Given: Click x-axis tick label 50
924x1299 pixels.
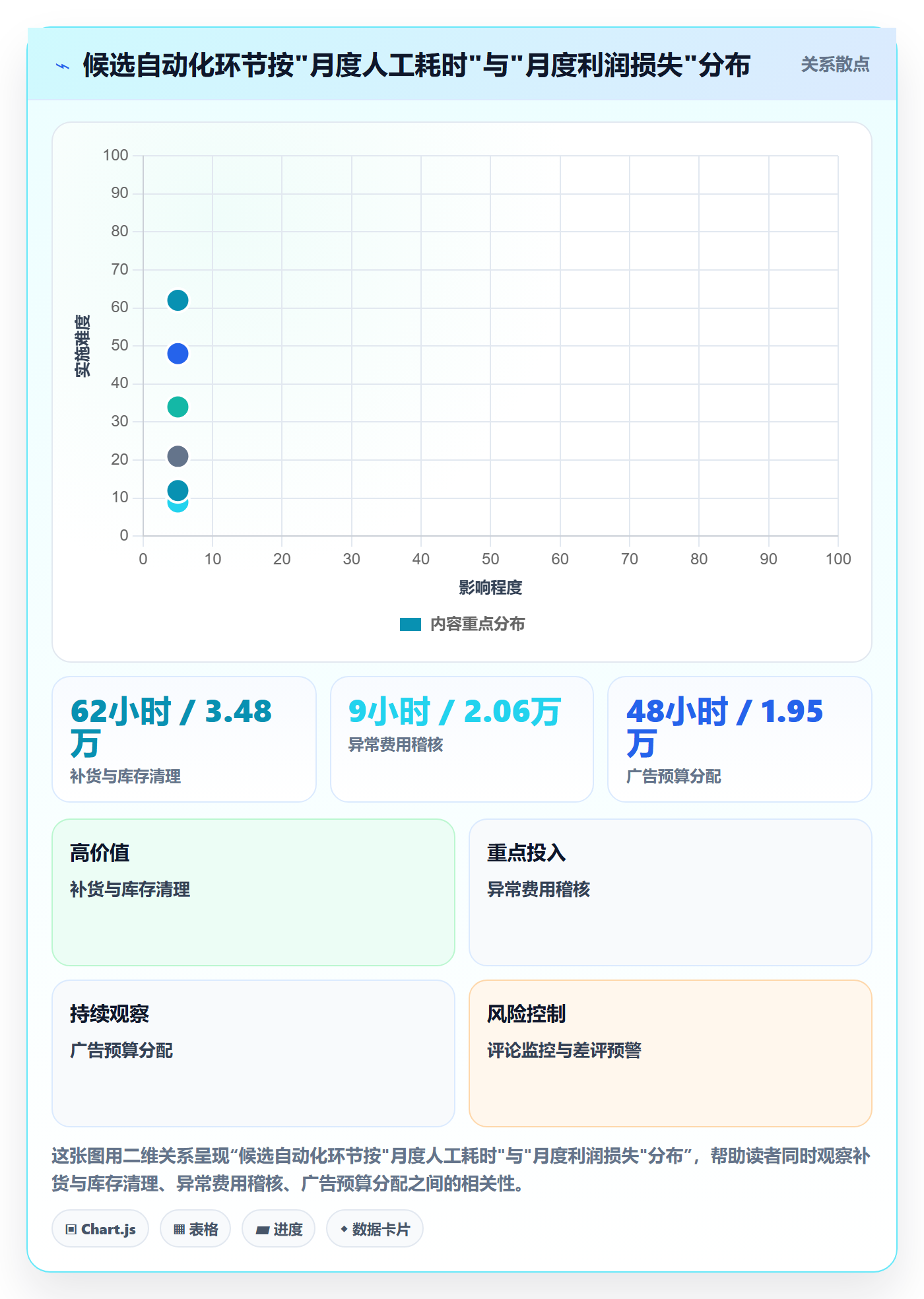Looking at the screenshot, I should (490, 559).
